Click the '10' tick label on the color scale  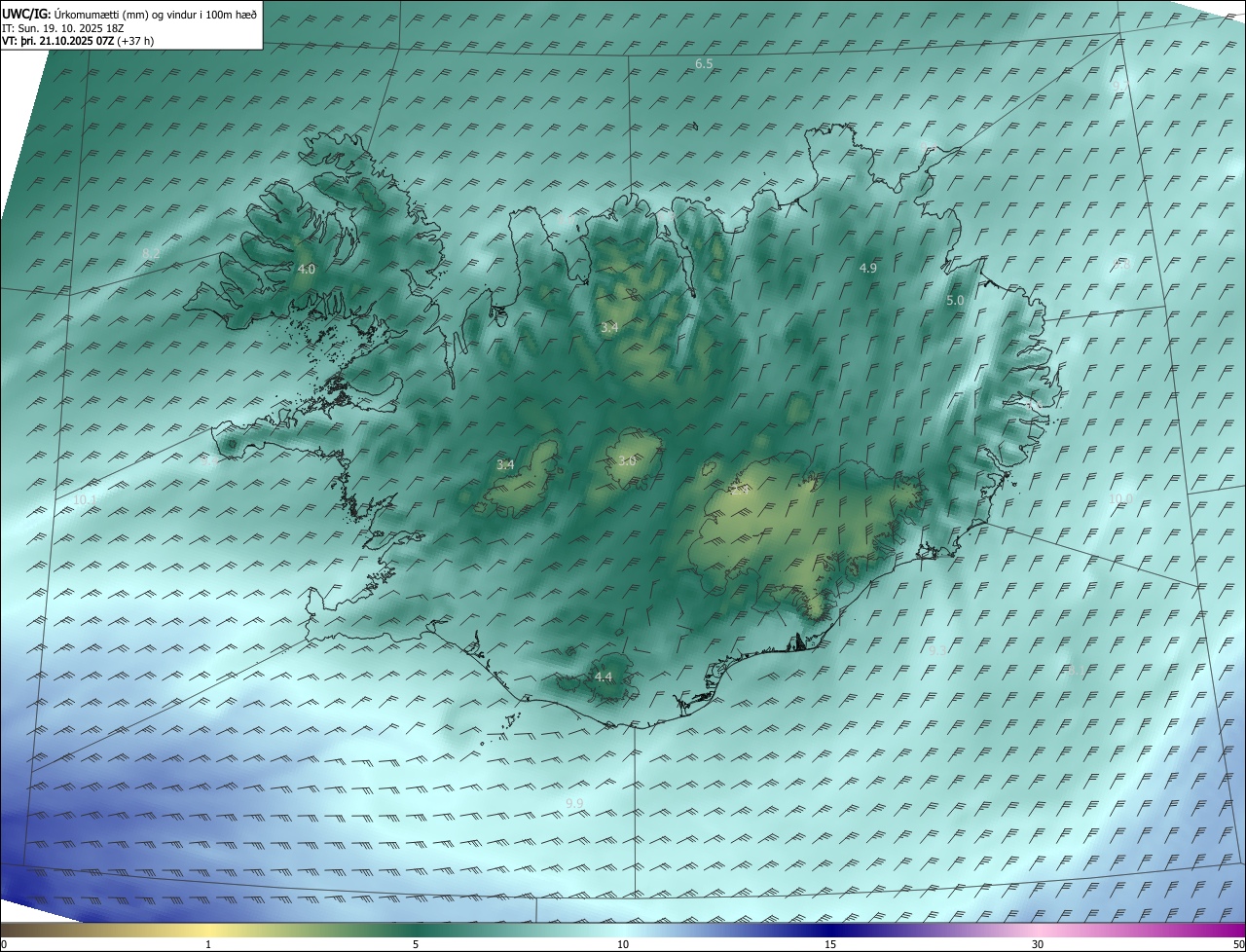tap(623, 945)
